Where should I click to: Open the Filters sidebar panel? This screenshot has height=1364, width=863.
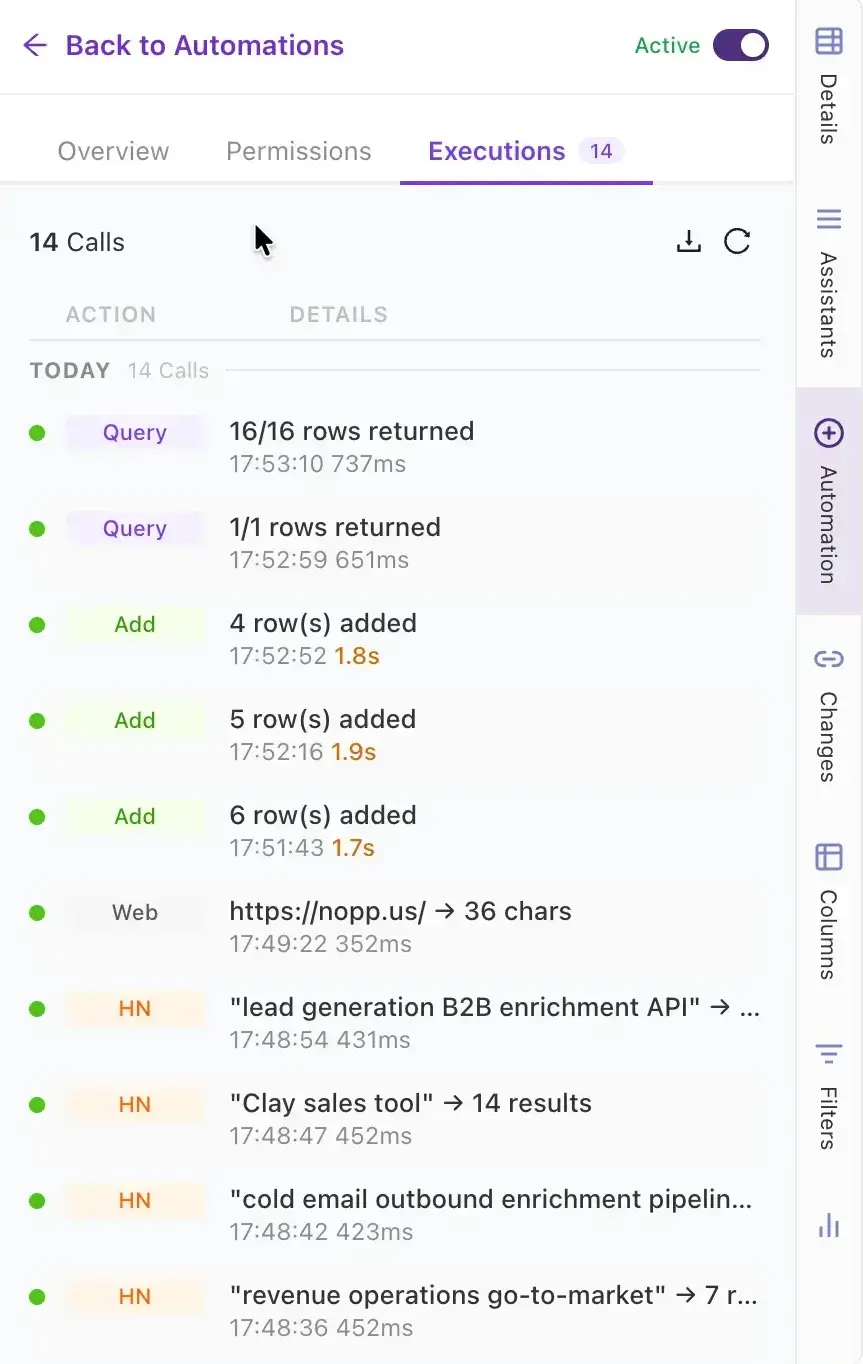tap(828, 1095)
